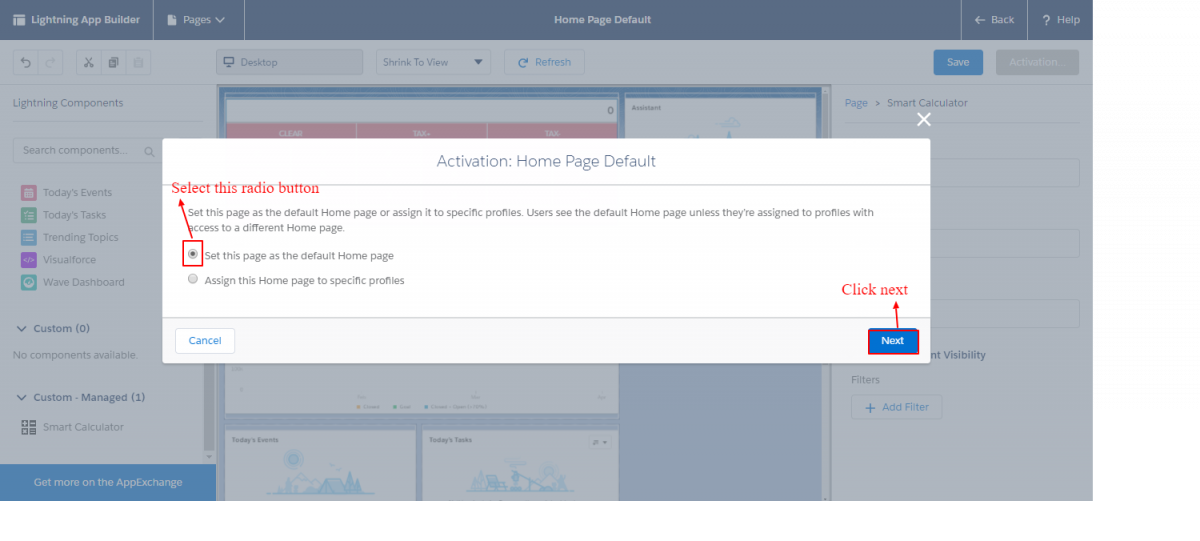Viewport: 1200px width, 541px height.
Task: Click the Trending Topics label in components list
Action: pyautogui.click(x=80, y=238)
